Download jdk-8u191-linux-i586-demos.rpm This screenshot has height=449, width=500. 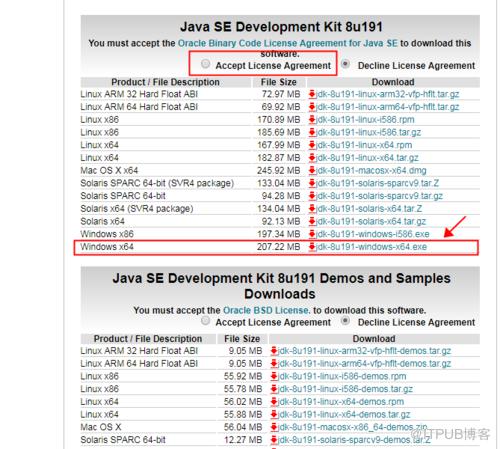342,376
